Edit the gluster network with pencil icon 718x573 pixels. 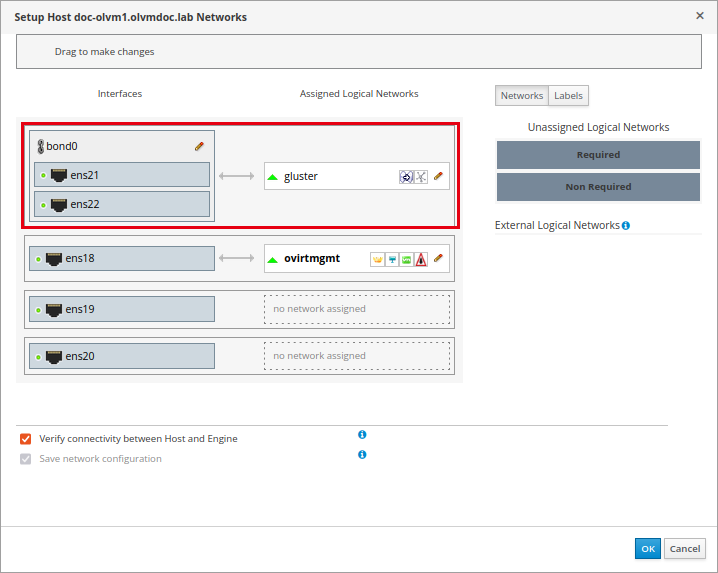pyautogui.click(x=438, y=176)
